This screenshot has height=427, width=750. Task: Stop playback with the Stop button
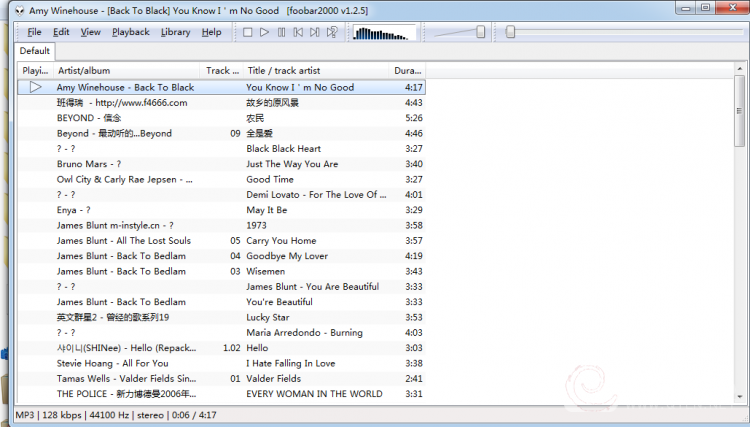(247, 32)
